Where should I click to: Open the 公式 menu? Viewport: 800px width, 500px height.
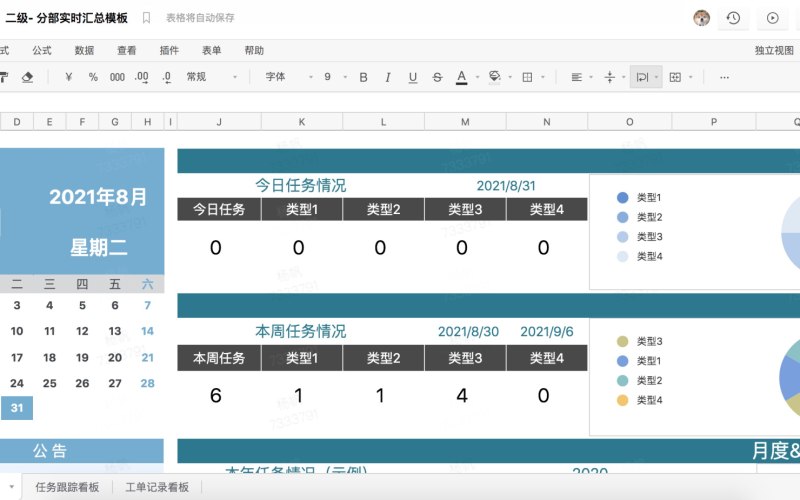point(42,50)
